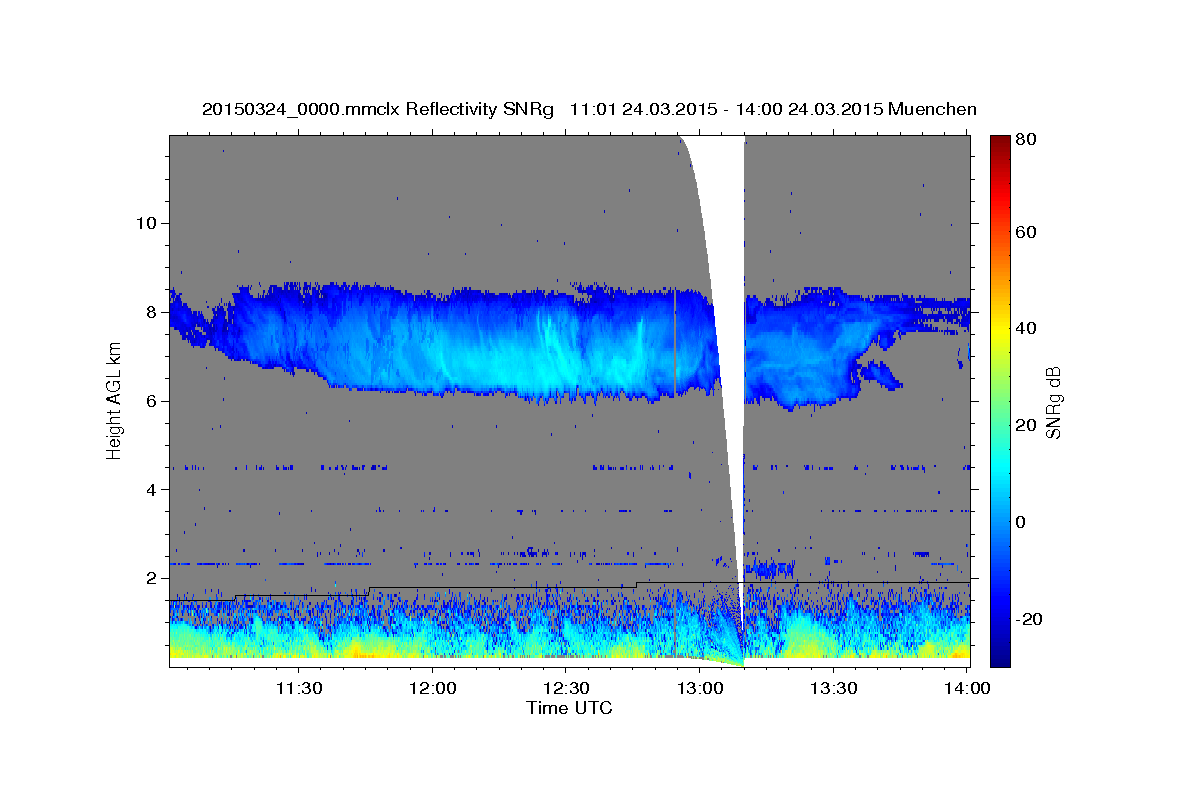The height and width of the screenshot is (800, 1200).
Task: Click the plot title text beginning '20150324_0000.mmclx Reflectivity'
Action: tap(589, 108)
